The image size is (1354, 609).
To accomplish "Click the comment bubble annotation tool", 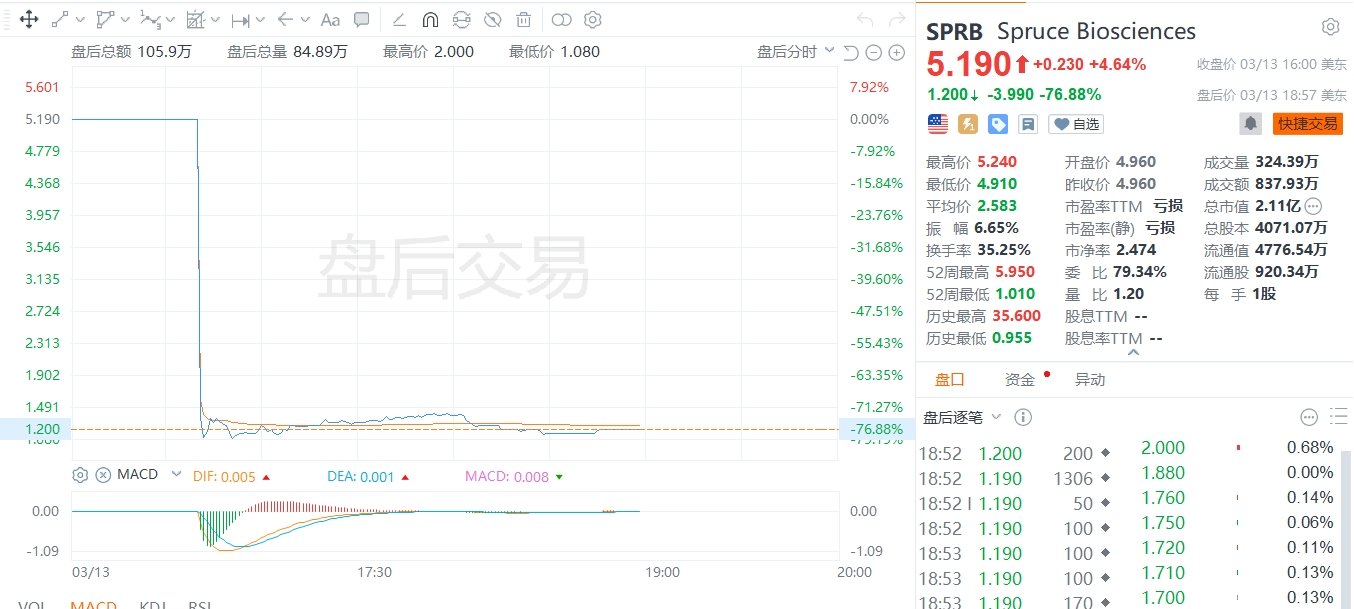I will [x=362, y=19].
